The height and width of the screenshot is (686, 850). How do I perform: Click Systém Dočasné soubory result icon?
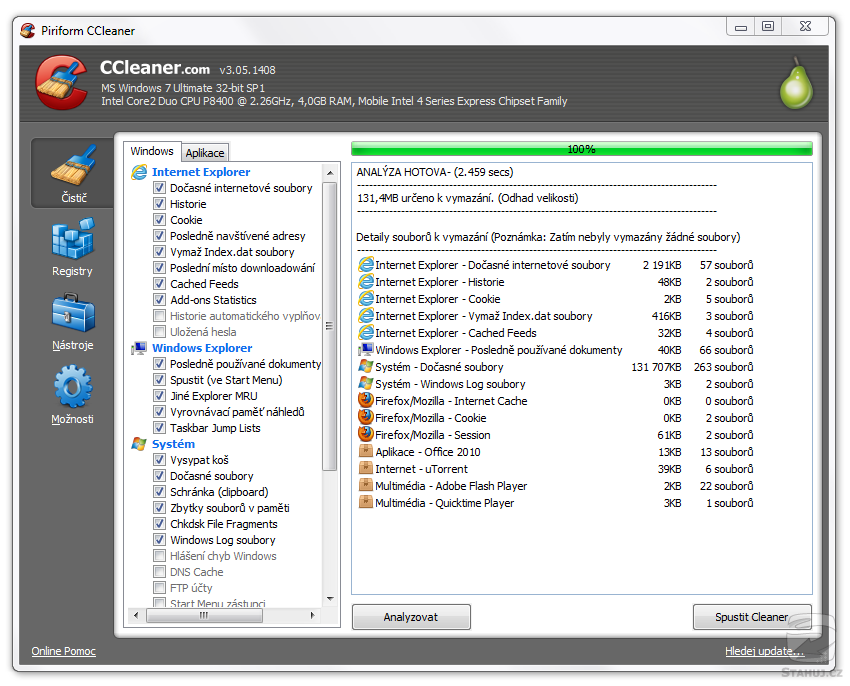pyautogui.click(x=366, y=367)
